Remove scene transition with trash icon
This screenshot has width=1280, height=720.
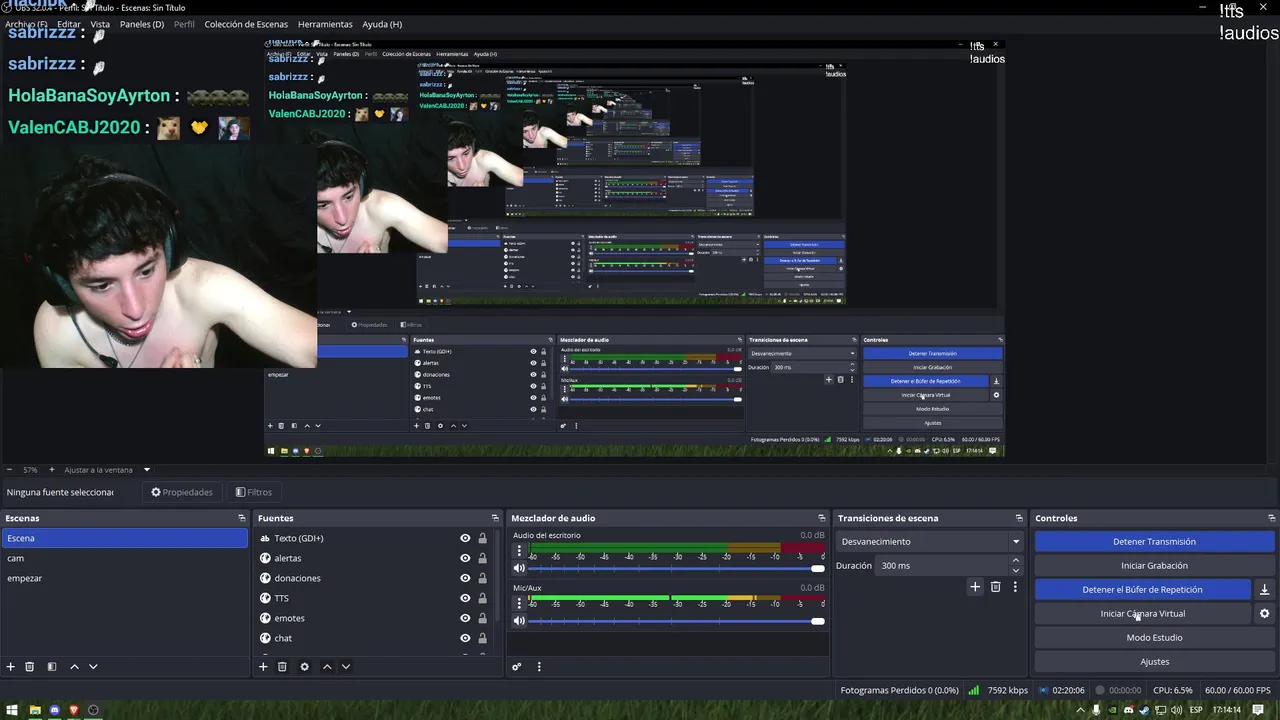(995, 587)
